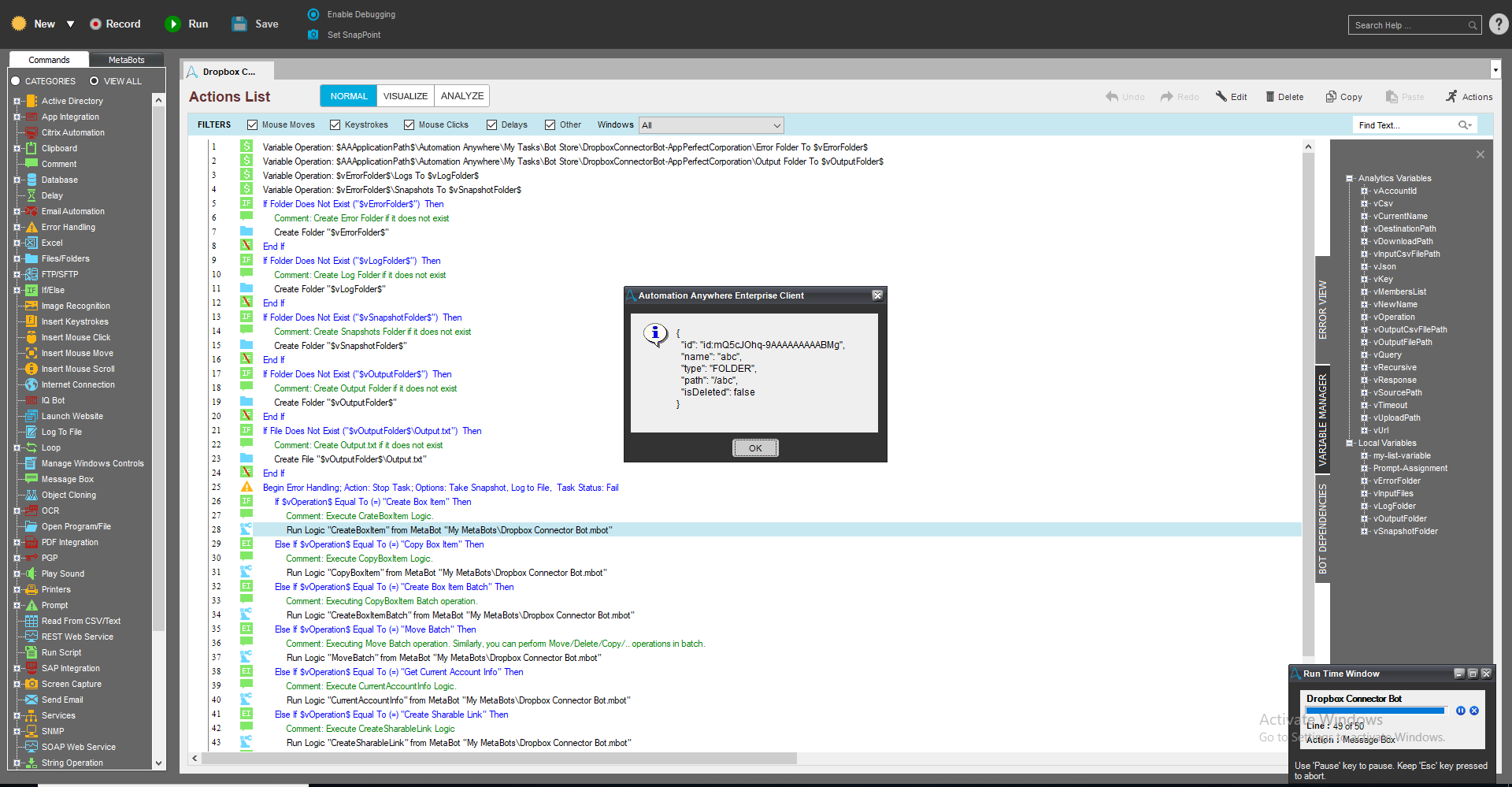Select the Screen Capture camera icon

(x=31, y=684)
